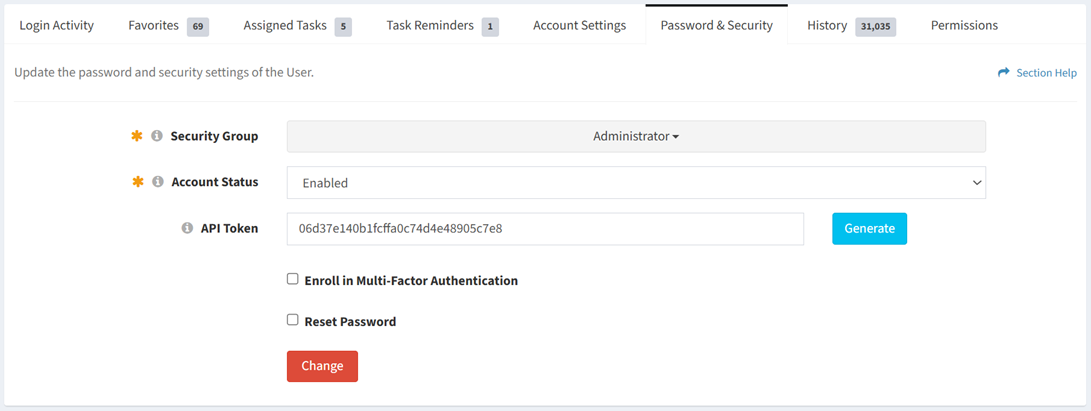Tick the Reset Password checkbox
This screenshot has width=1091, height=411.
tap(293, 321)
